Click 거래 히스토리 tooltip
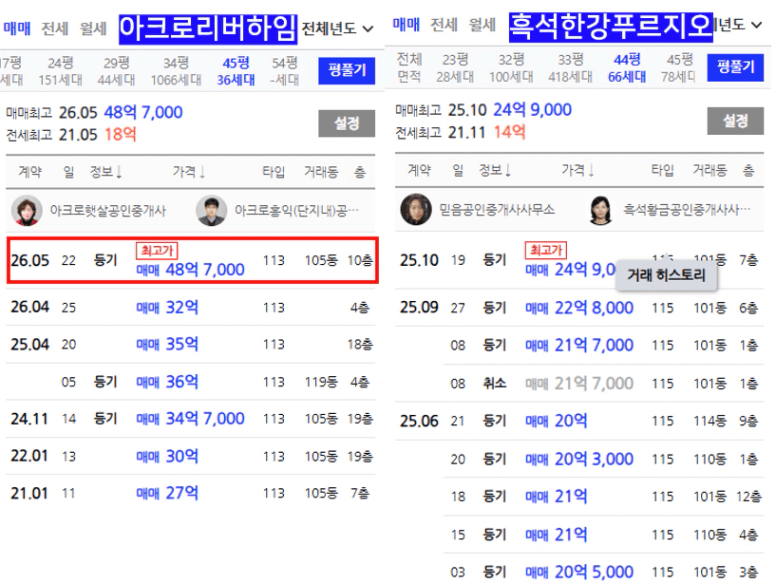 (x=666, y=275)
